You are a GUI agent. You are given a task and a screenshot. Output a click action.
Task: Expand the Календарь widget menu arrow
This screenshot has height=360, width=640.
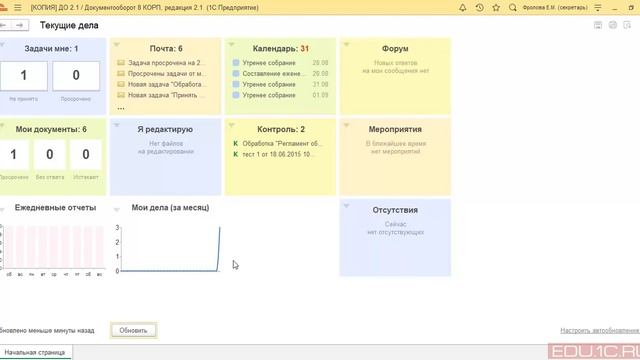pos(231,44)
